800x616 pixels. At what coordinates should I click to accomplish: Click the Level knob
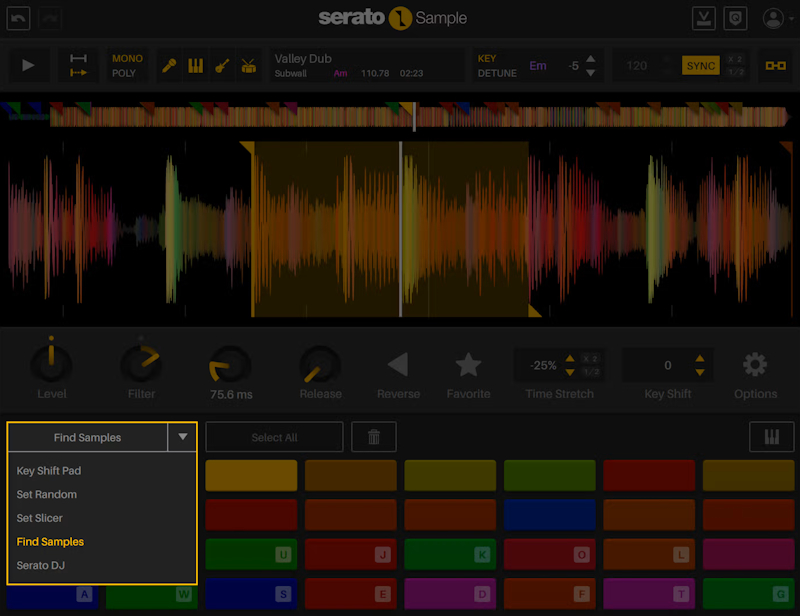pos(52,362)
